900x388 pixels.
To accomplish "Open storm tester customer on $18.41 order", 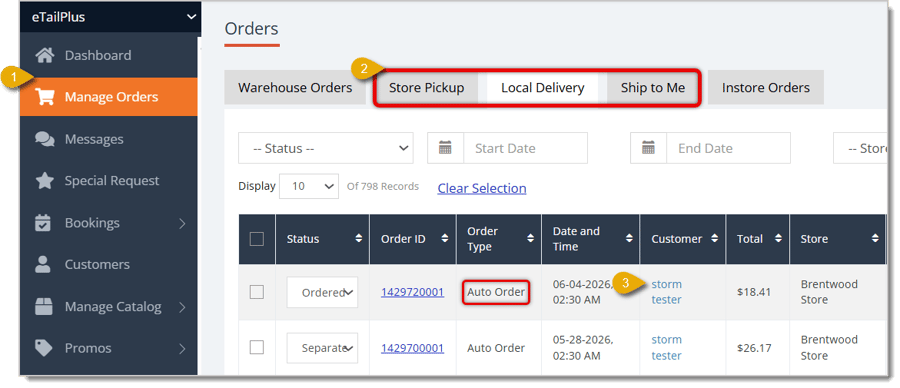I will (x=666, y=292).
